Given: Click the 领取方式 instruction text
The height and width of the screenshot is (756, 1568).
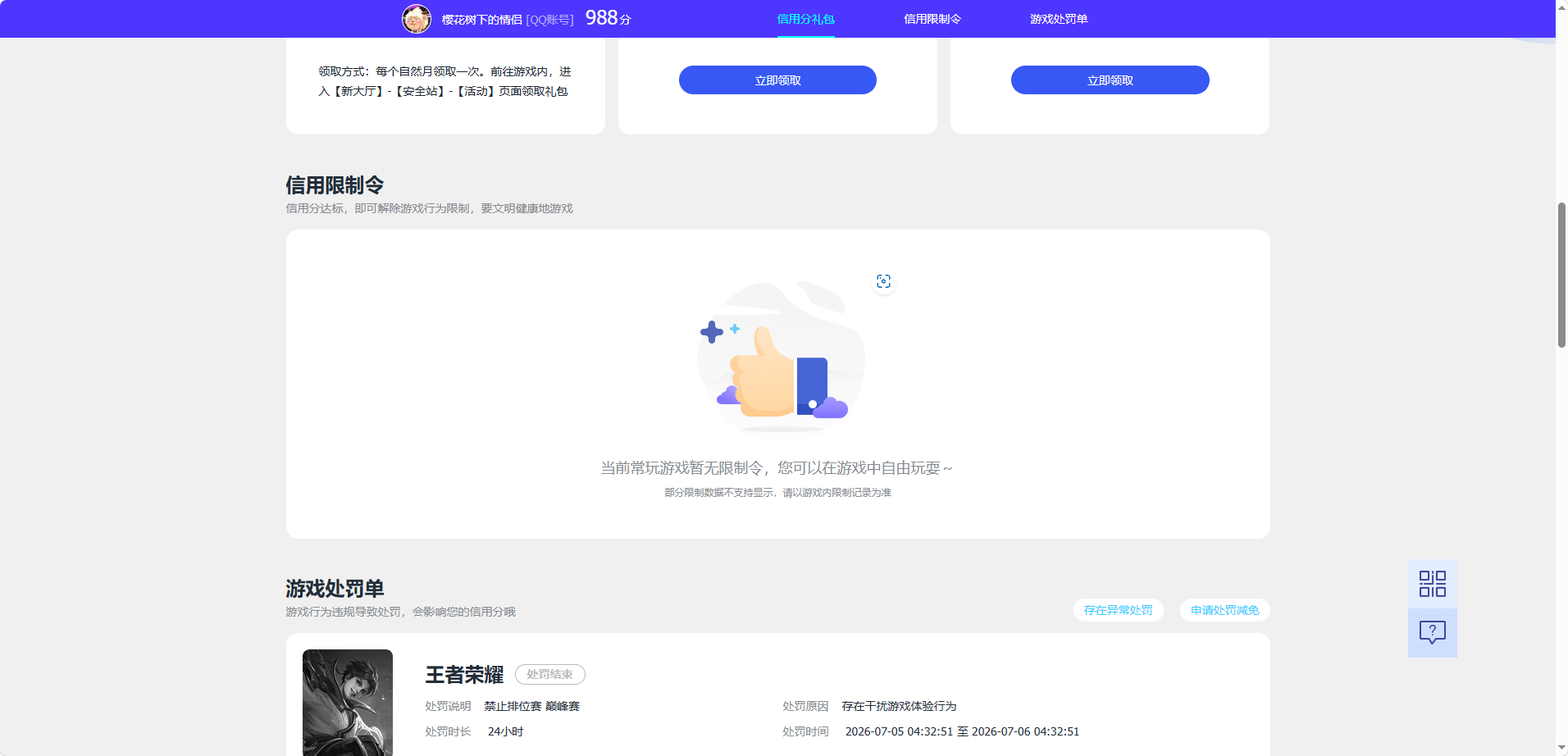Looking at the screenshot, I should tap(444, 81).
